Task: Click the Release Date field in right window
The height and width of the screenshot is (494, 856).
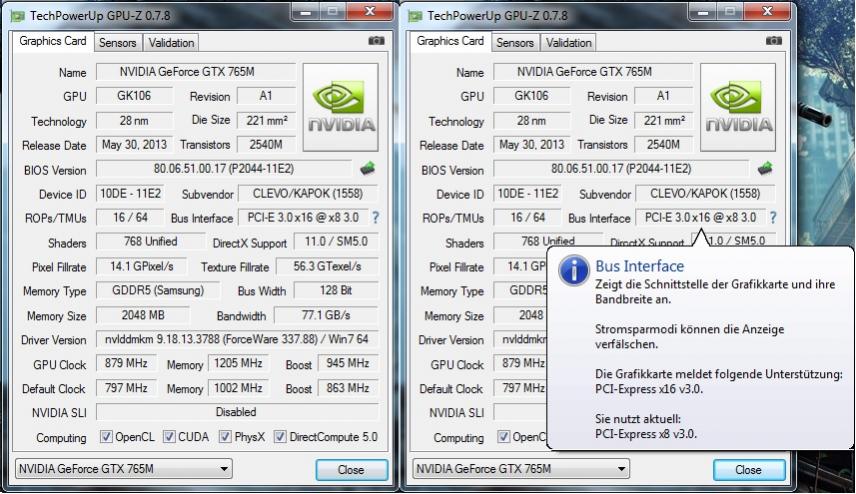Action: [532, 145]
